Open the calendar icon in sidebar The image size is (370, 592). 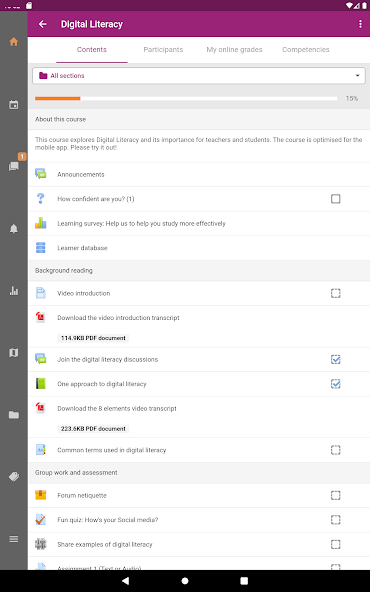click(14, 104)
